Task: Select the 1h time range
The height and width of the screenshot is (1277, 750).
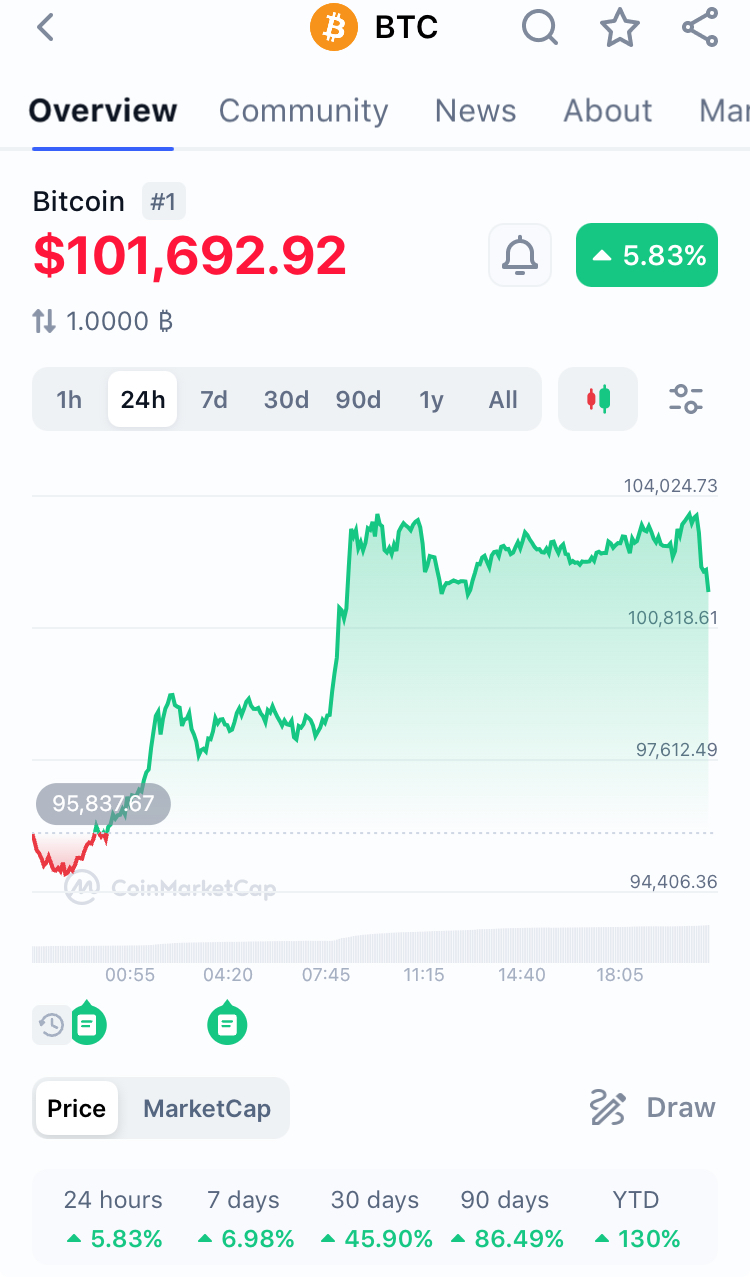Action: [69, 400]
